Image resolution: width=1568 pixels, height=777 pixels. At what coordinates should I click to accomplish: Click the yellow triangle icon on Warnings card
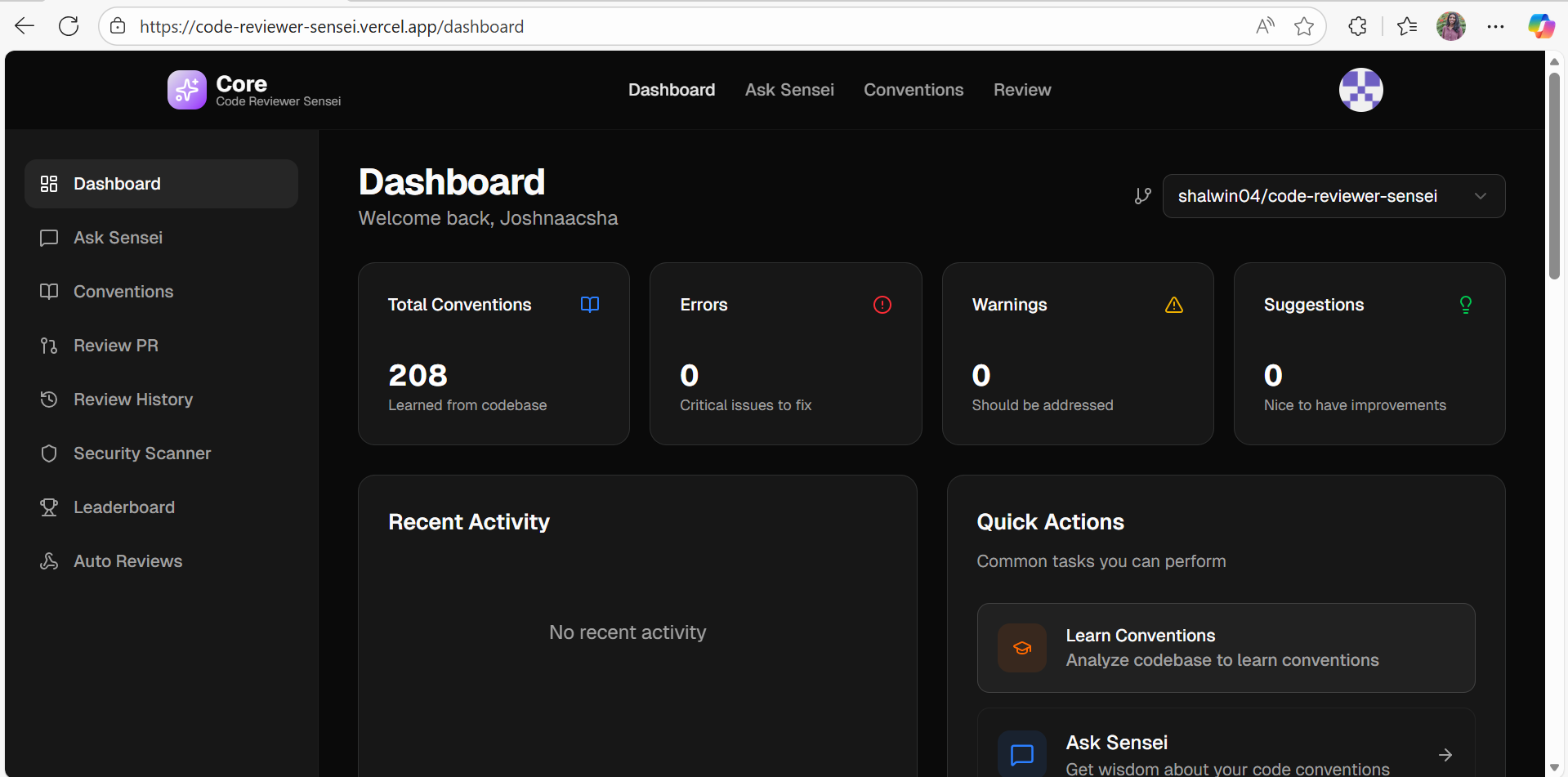tap(1174, 305)
